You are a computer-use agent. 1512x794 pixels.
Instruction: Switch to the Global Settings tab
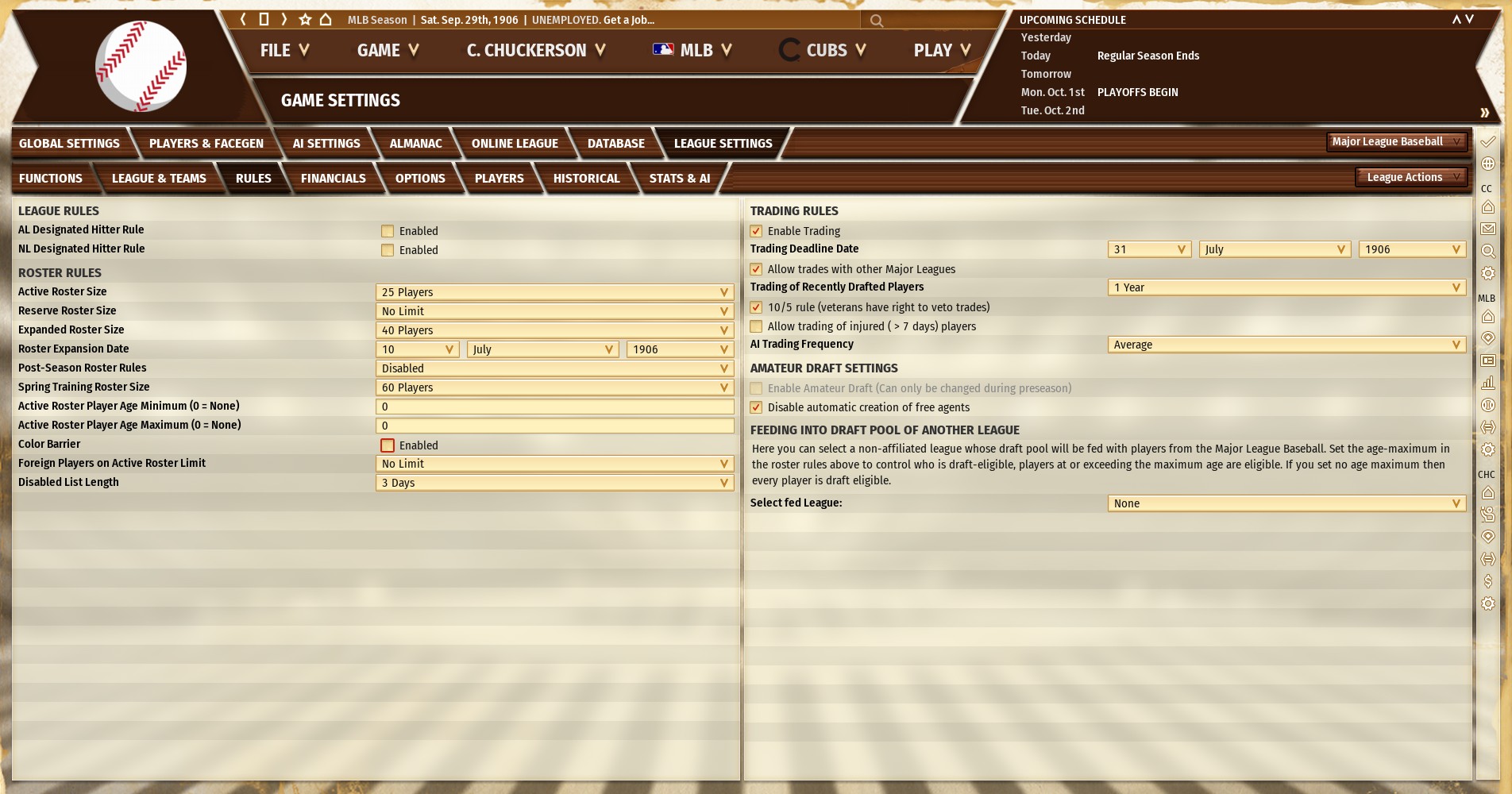coord(69,144)
